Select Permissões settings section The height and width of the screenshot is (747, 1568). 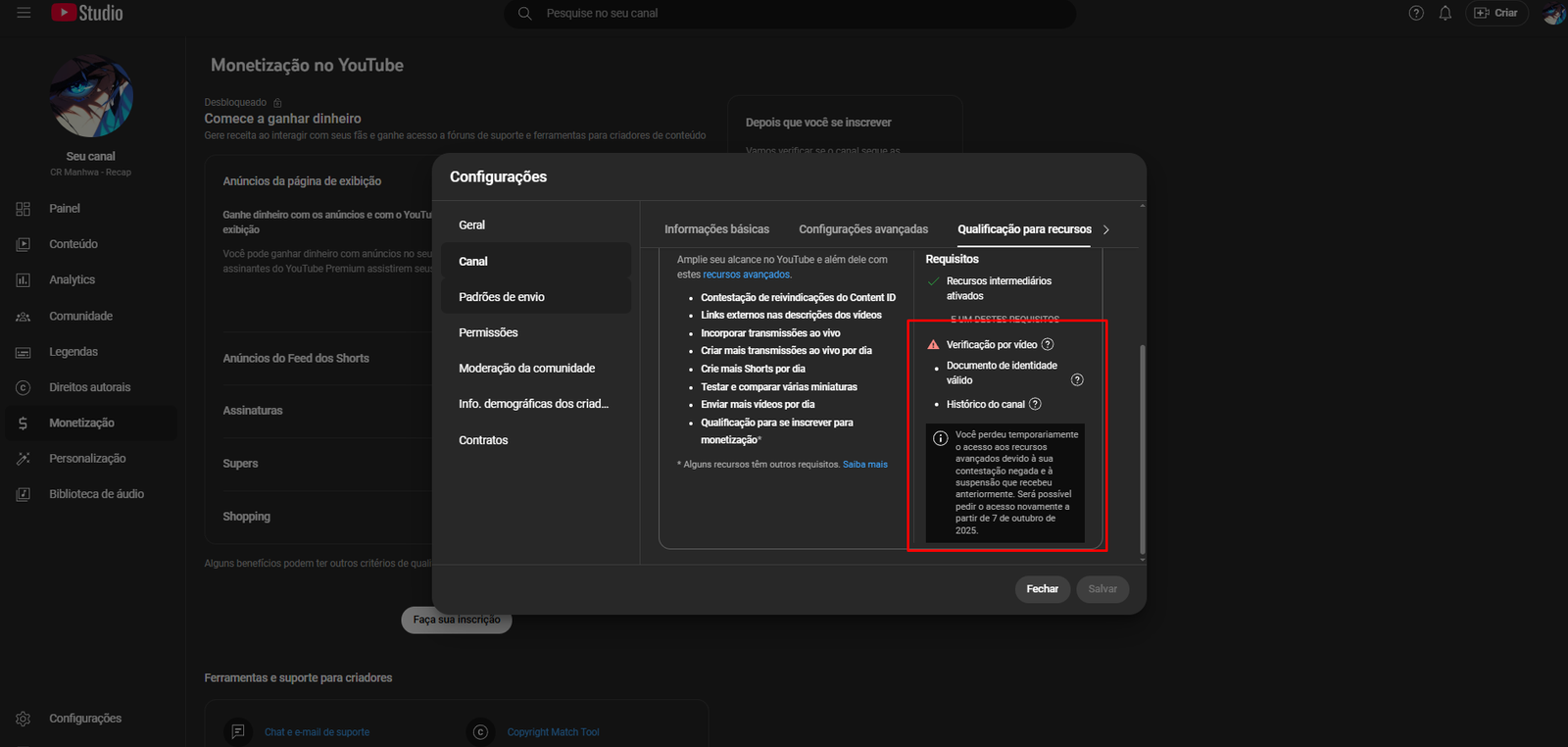click(x=536, y=332)
